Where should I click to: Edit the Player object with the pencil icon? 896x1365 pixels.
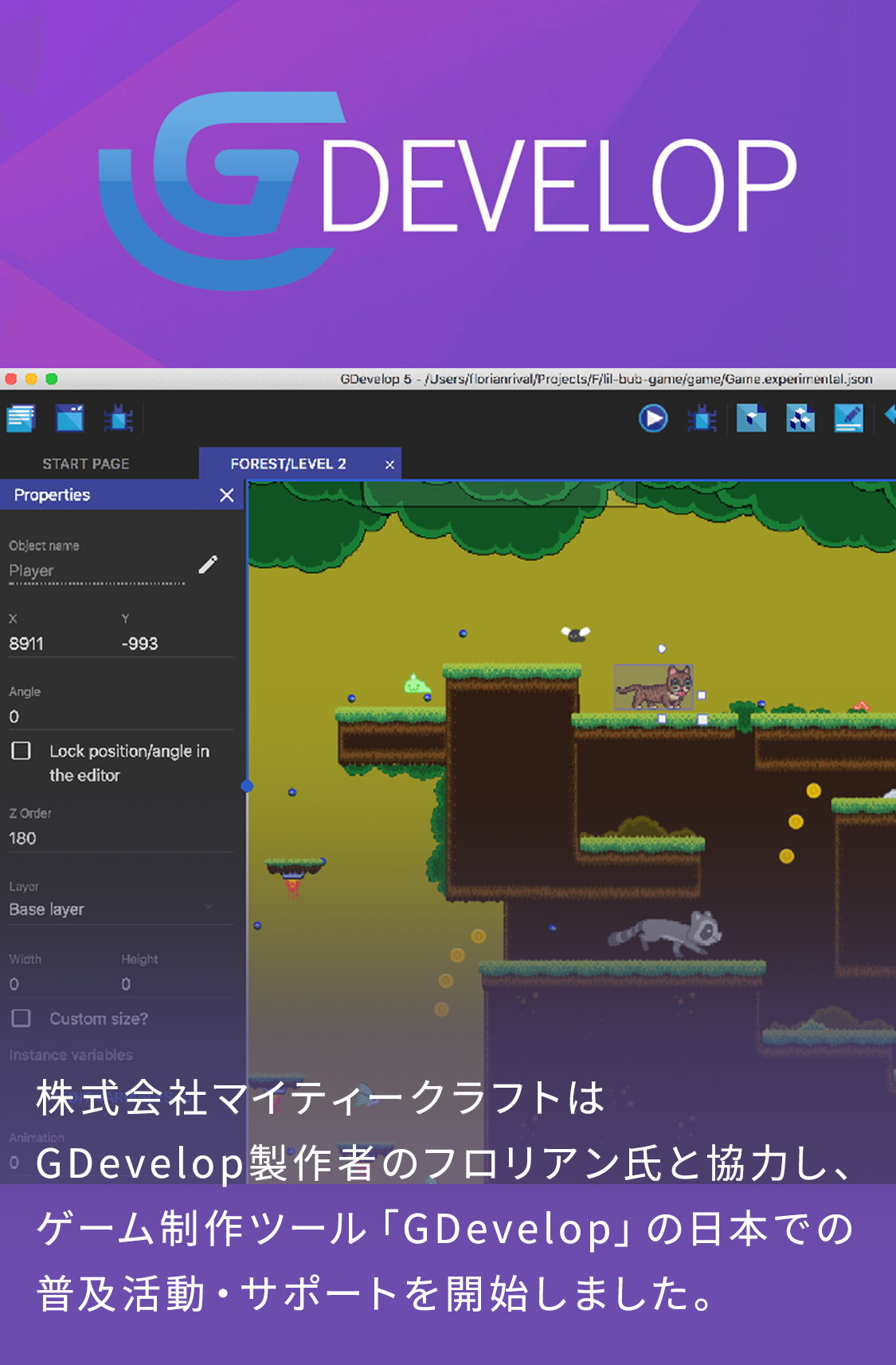click(208, 565)
